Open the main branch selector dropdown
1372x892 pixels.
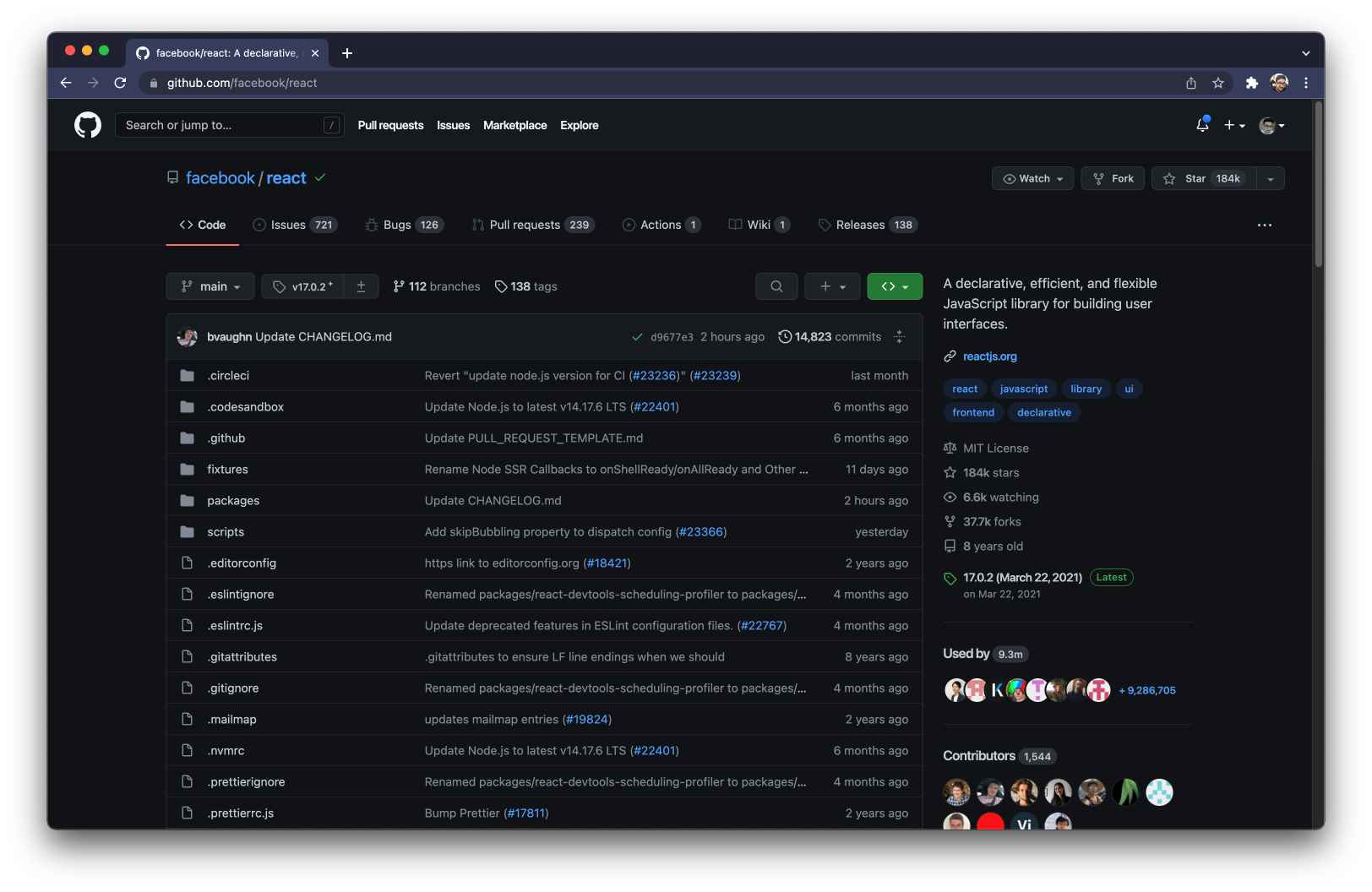click(x=210, y=286)
